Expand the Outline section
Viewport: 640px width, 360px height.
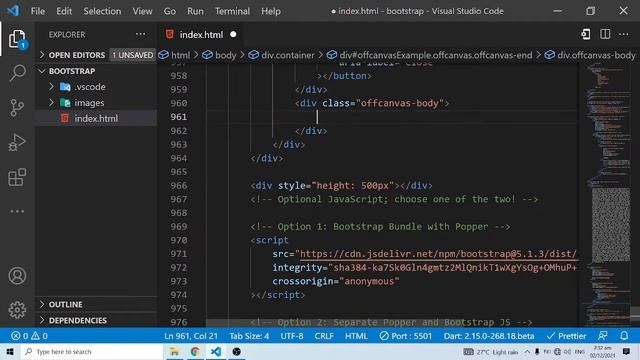point(65,304)
